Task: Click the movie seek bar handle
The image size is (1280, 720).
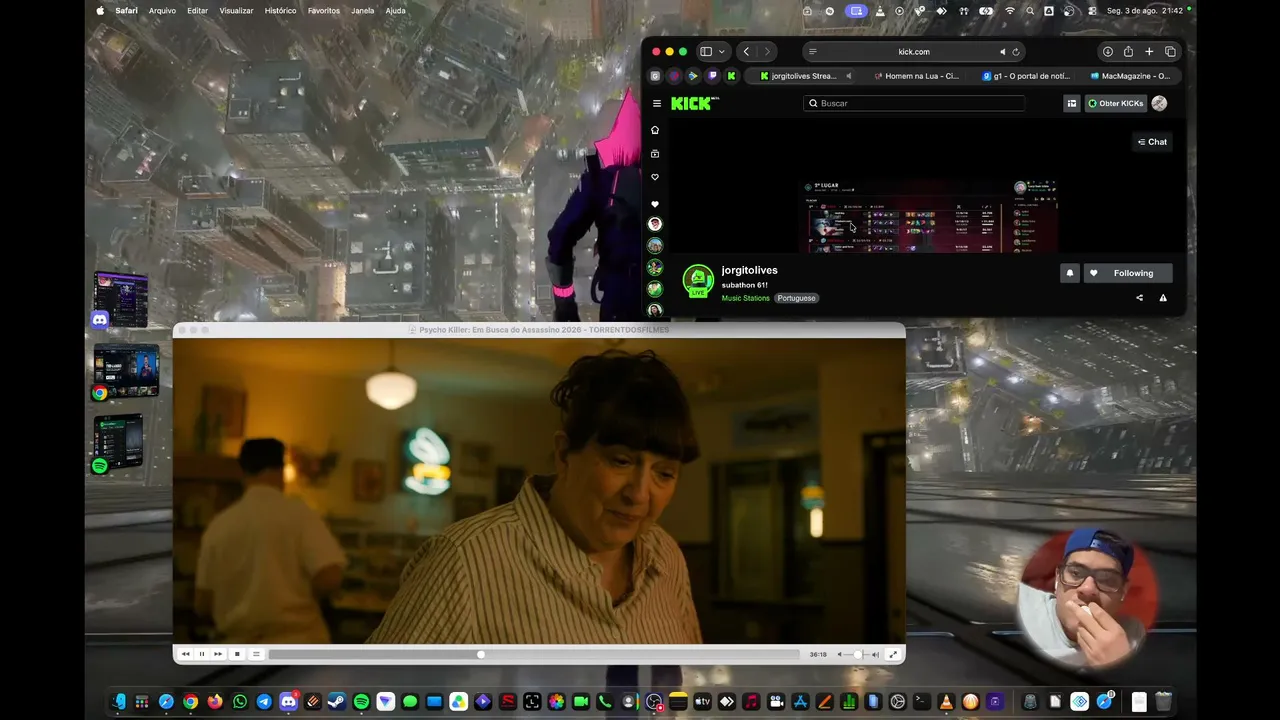Action: [481, 654]
